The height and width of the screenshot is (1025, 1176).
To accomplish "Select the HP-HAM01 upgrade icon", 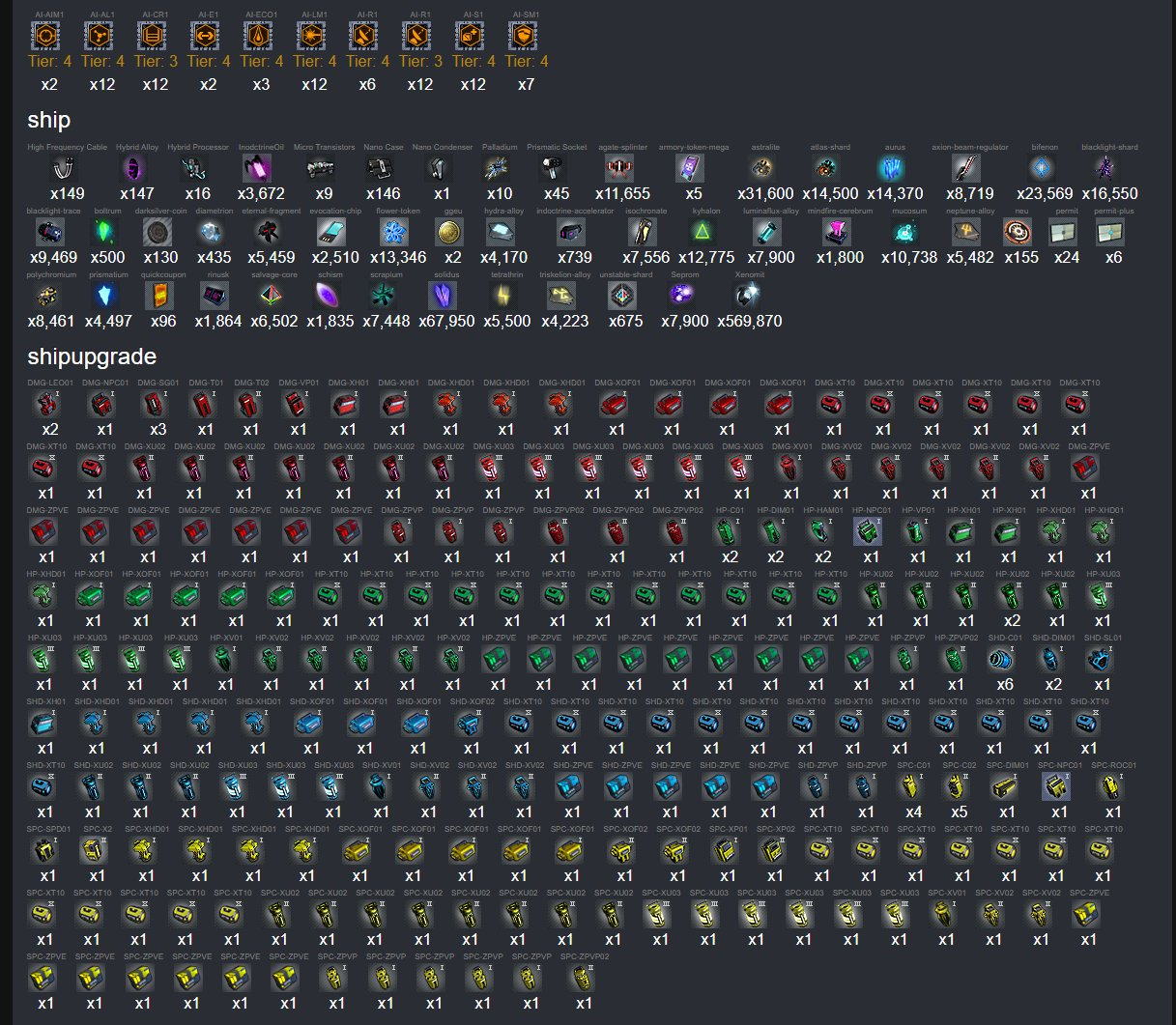I will (821, 532).
